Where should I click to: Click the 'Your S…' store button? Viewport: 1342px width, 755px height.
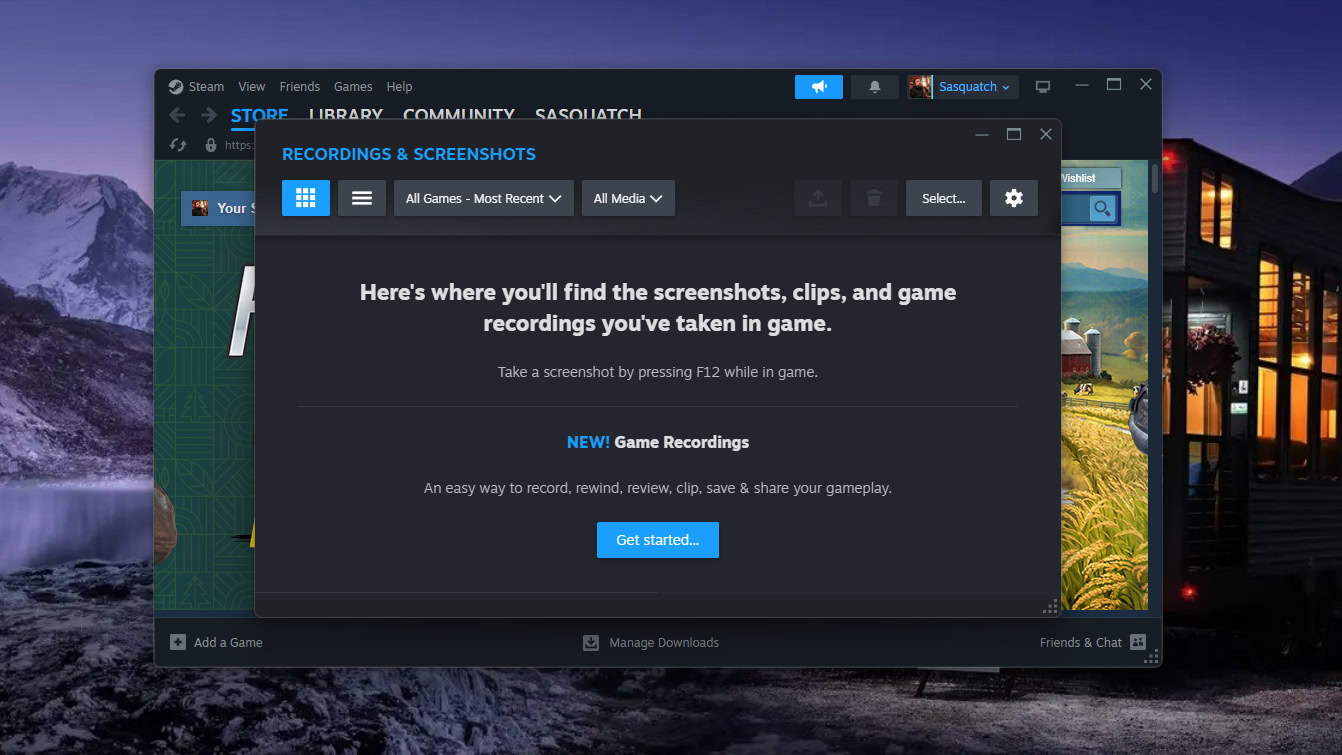click(x=219, y=208)
